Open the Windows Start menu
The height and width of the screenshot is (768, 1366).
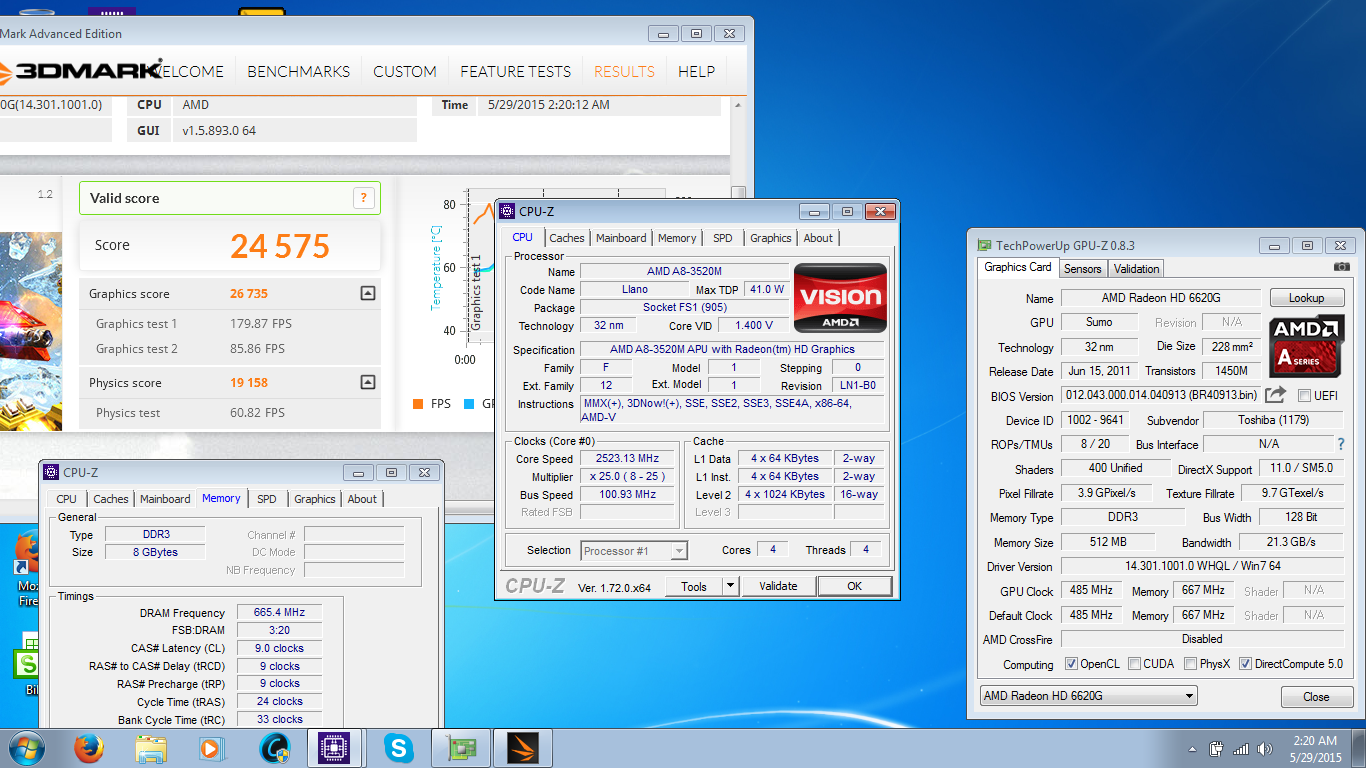[27, 748]
